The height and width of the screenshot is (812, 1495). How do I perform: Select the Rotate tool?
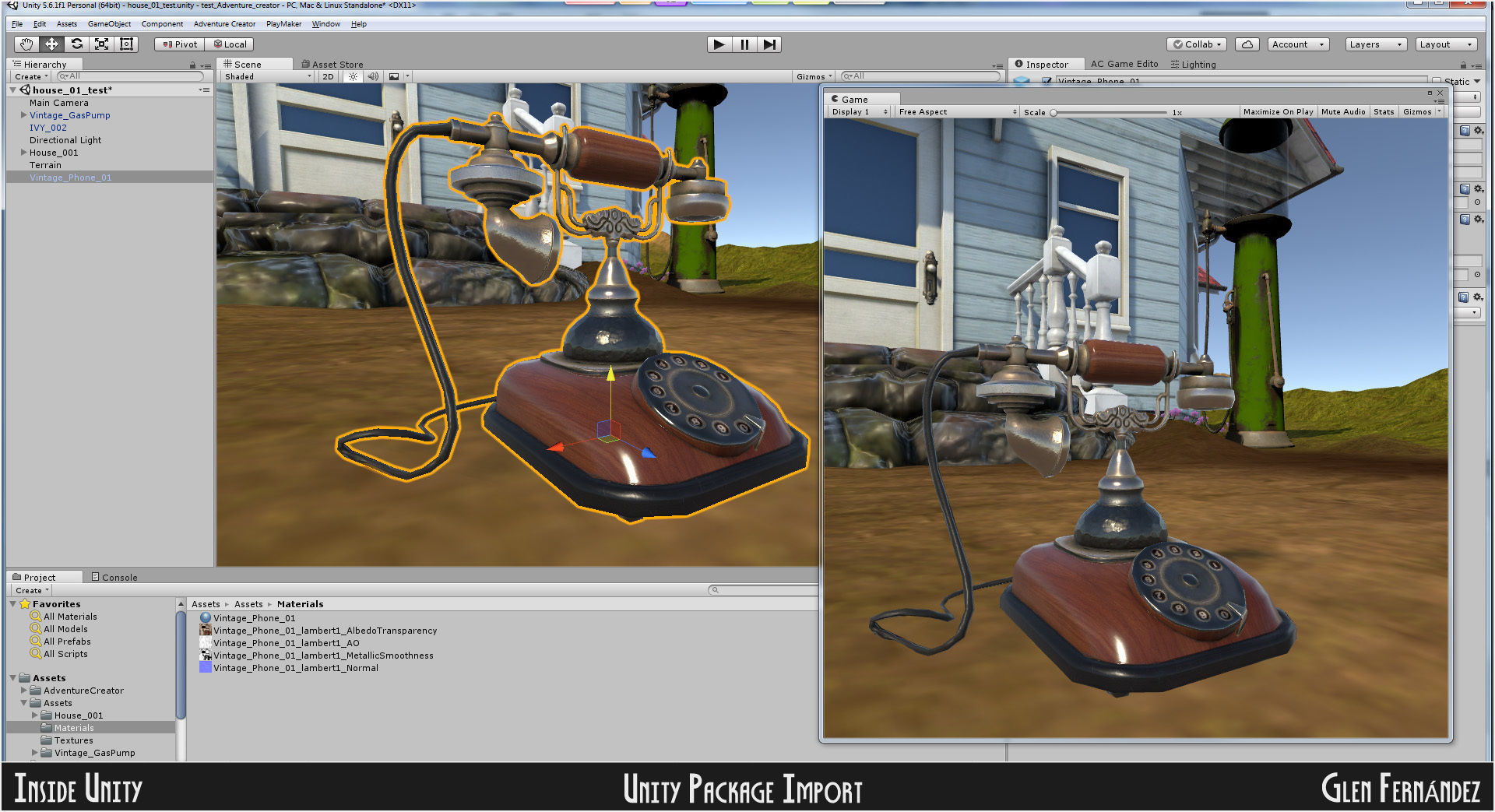76,44
